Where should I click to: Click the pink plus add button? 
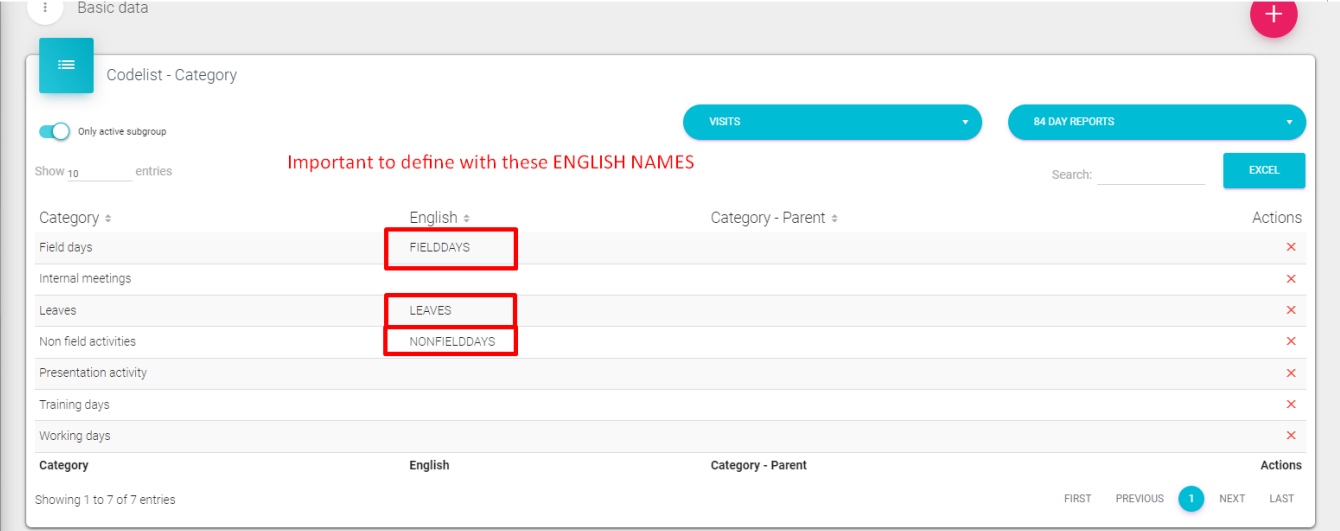(1273, 15)
